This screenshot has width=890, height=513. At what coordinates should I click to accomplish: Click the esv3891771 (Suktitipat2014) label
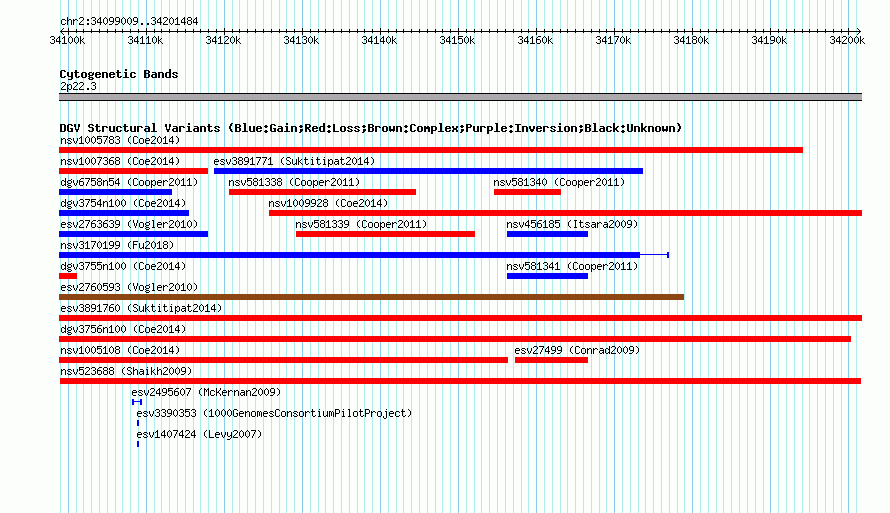click(294, 161)
